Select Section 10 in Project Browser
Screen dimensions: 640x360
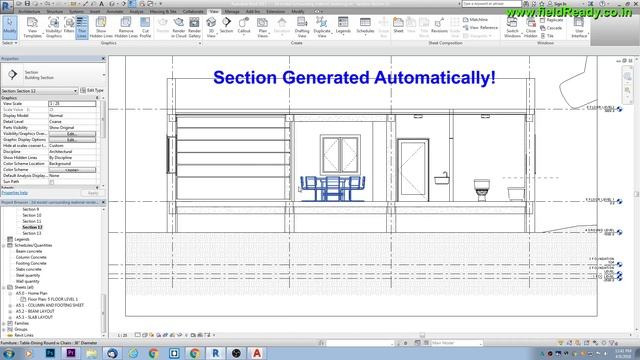coord(32,215)
